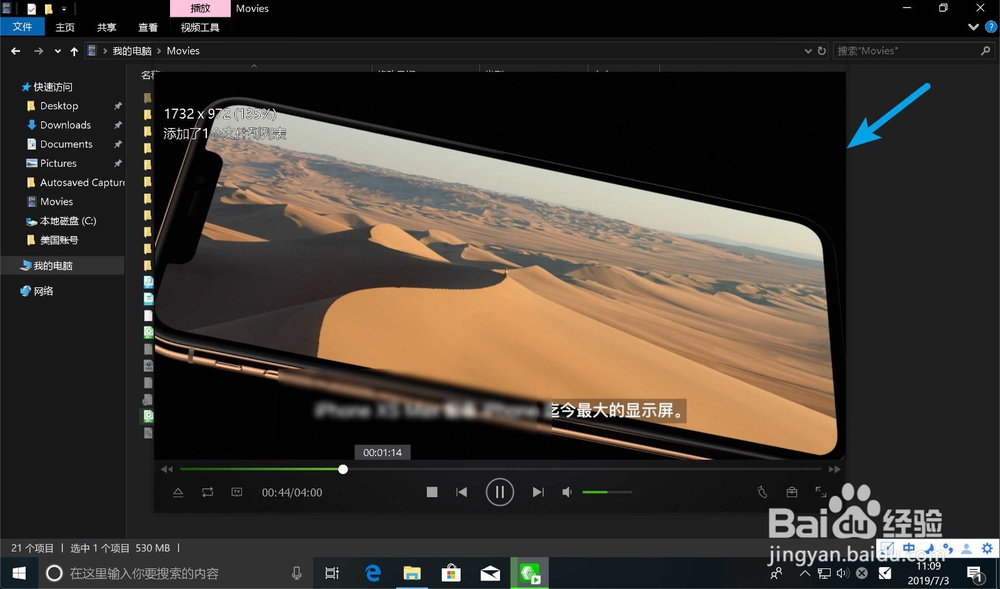Open a file with the eject icon

pyautogui.click(x=178, y=492)
